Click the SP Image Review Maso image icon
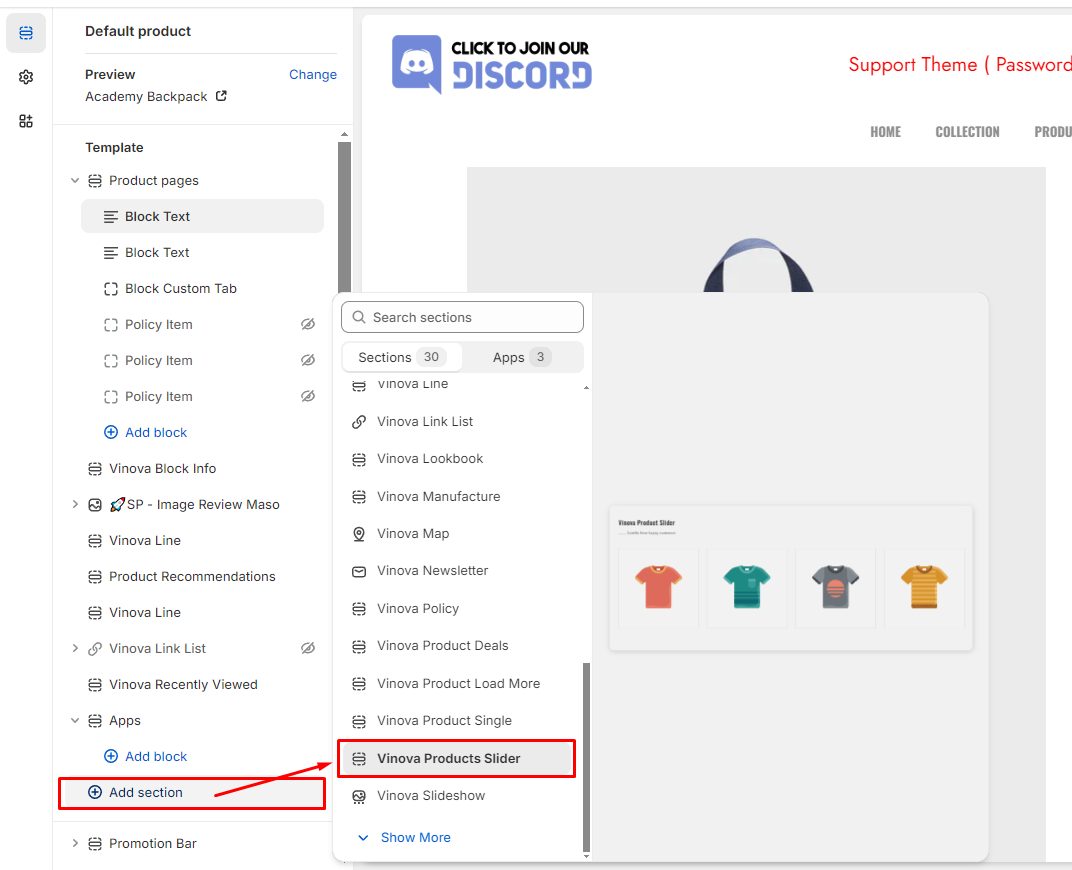1072x870 pixels. click(x=95, y=505)
